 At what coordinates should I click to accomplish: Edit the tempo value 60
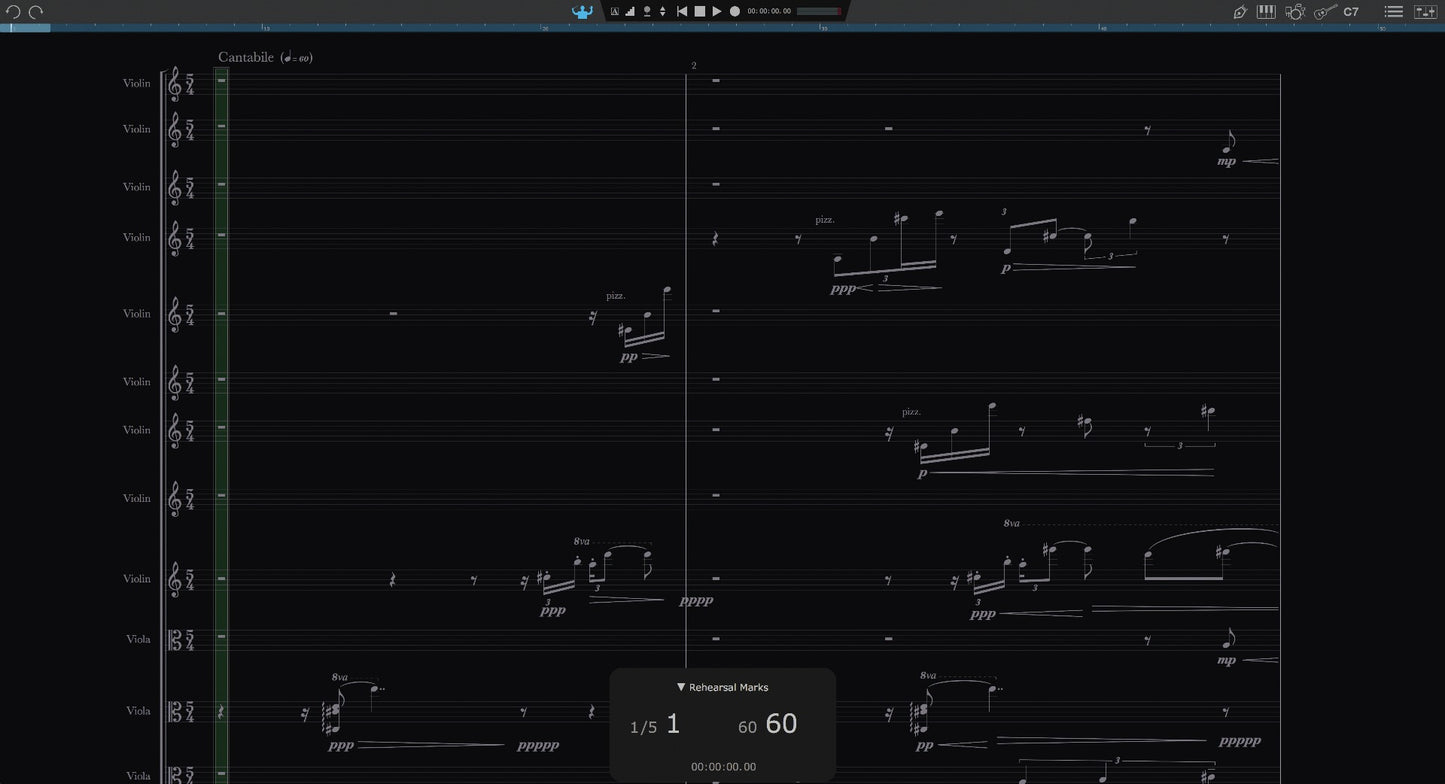click(784, 724)
